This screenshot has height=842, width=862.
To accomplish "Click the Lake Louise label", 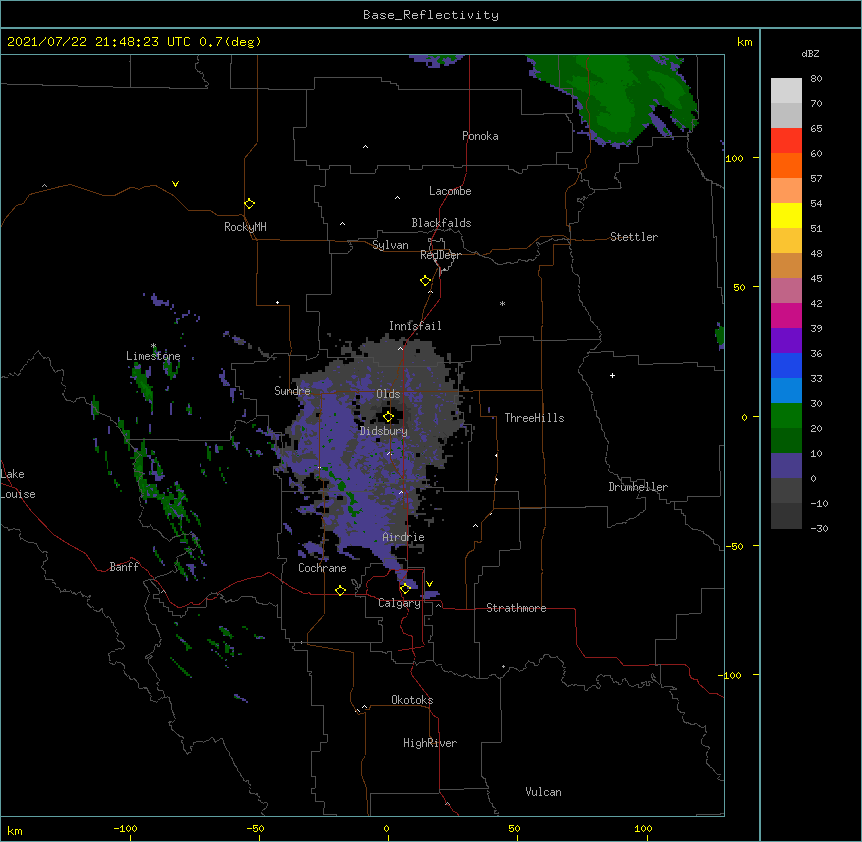I will 17,484.
